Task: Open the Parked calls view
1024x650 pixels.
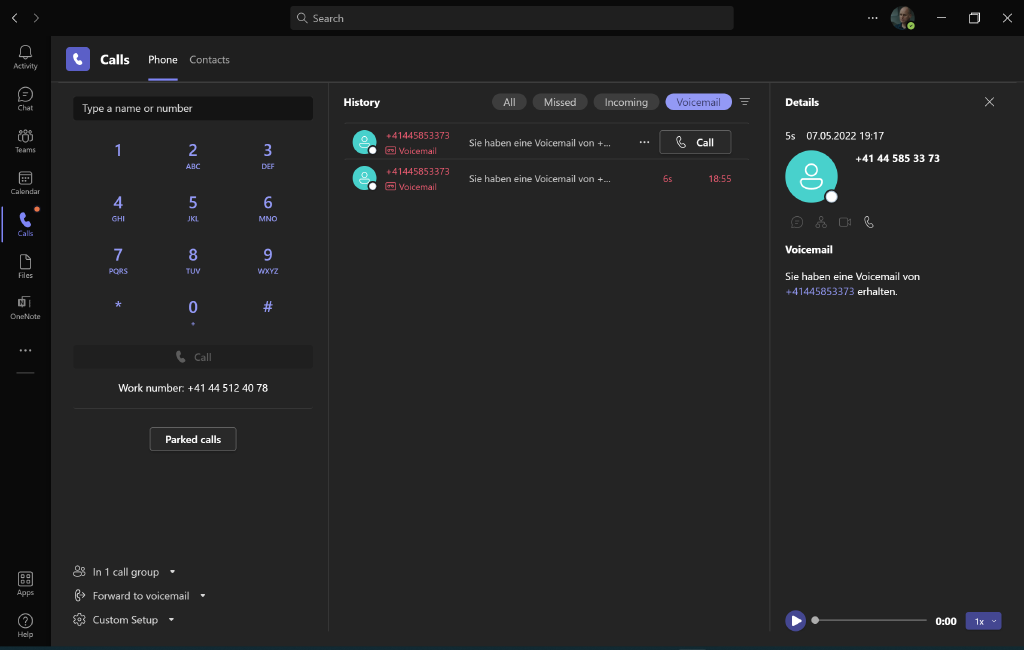Action: tap(192, 438)
